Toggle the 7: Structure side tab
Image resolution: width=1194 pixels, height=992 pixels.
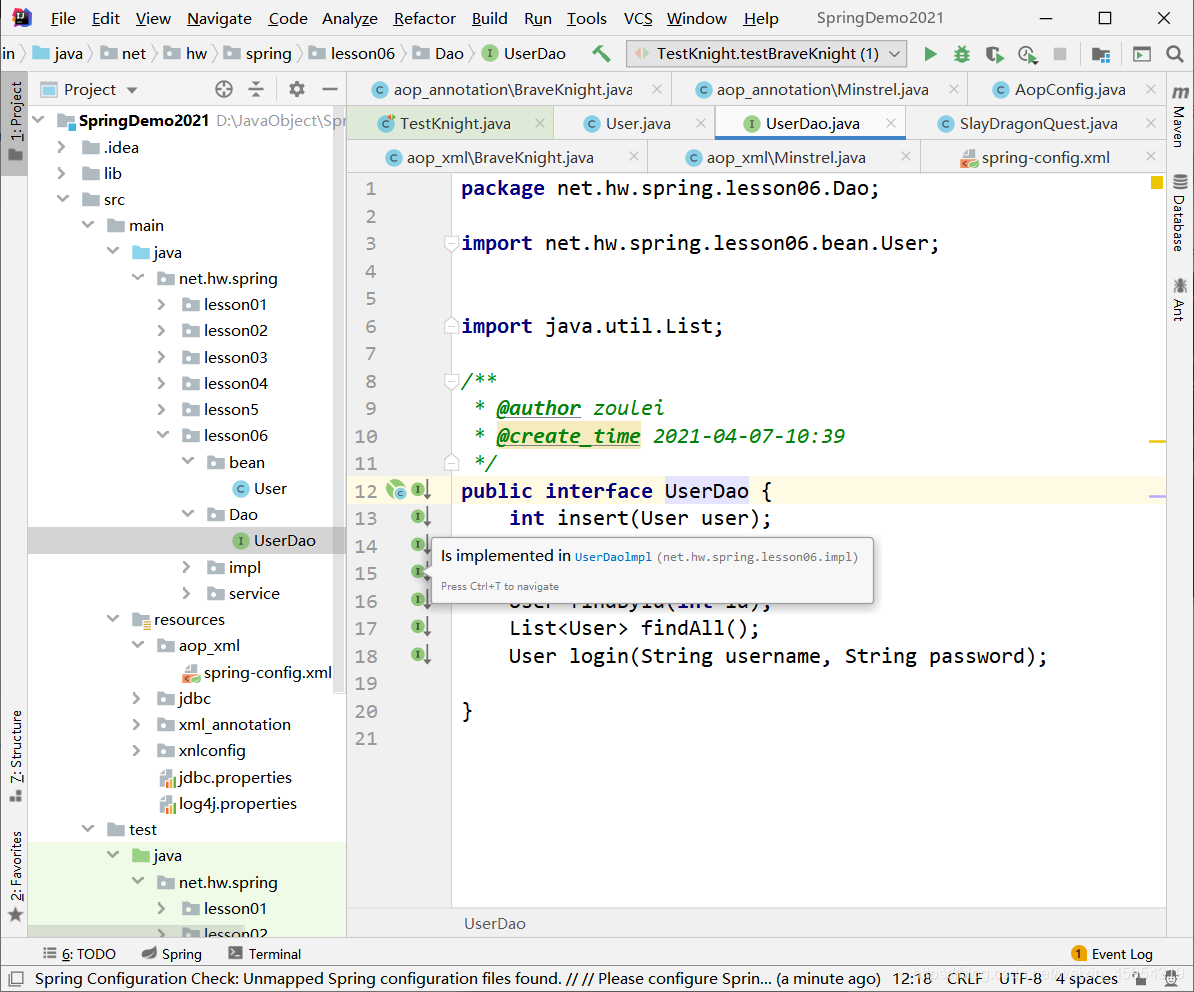[15, 756]
